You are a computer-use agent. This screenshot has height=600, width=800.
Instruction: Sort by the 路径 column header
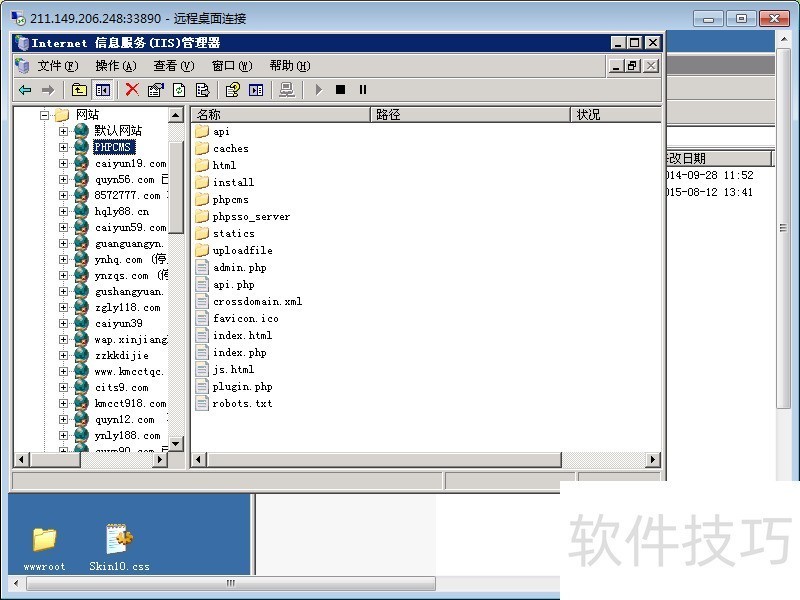[470, 115]
